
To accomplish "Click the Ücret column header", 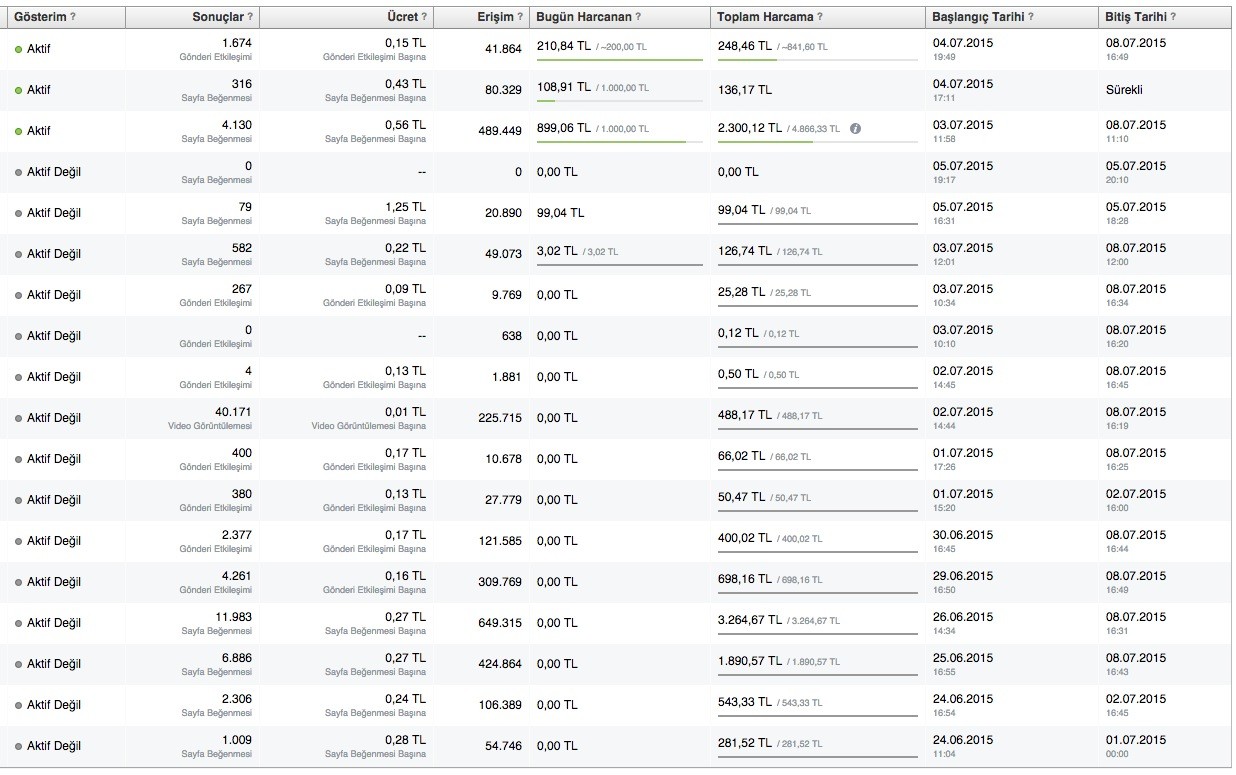I will click(x=402, y=18).
